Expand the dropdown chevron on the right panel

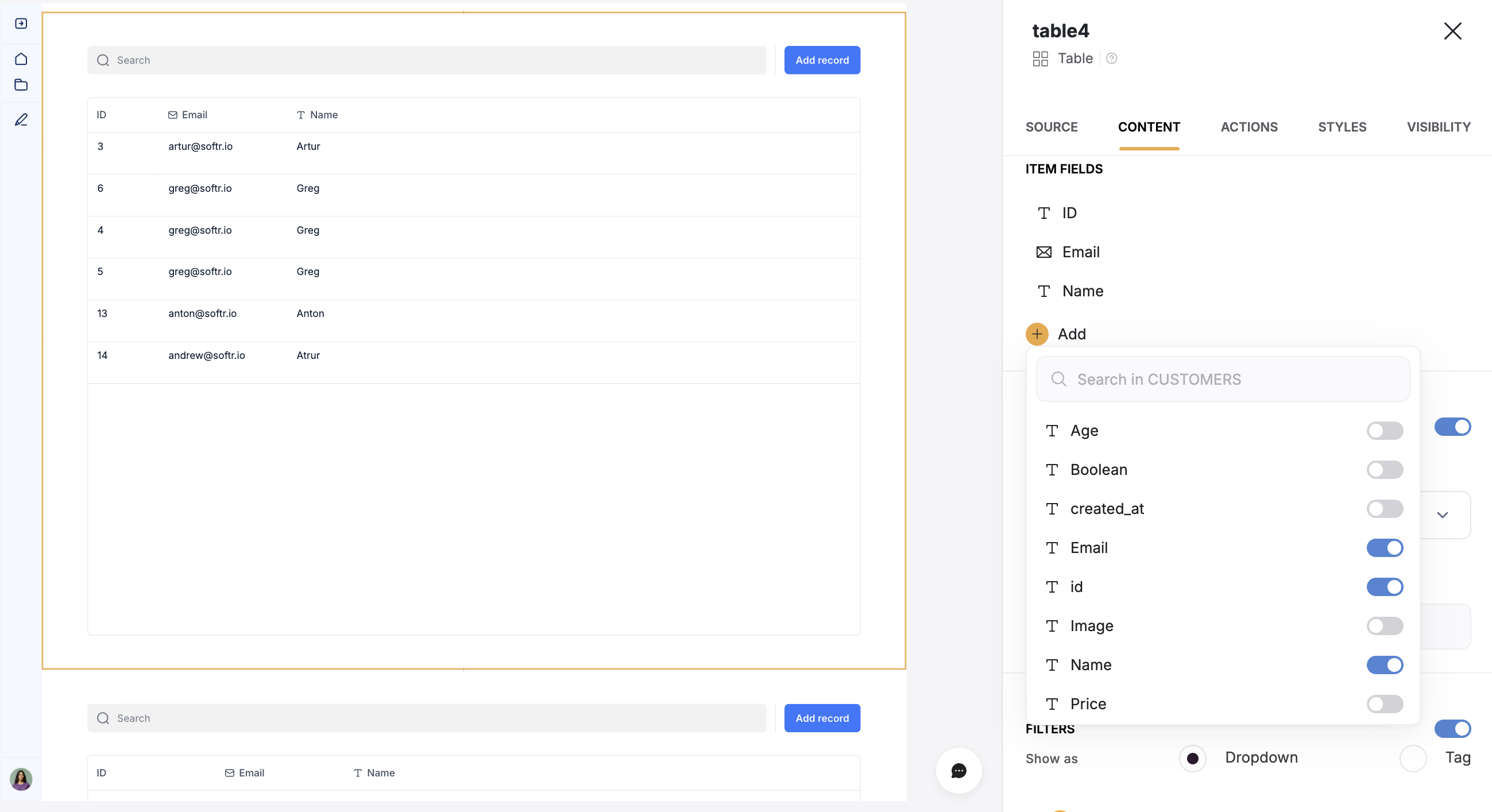(x=1442, y=515)
